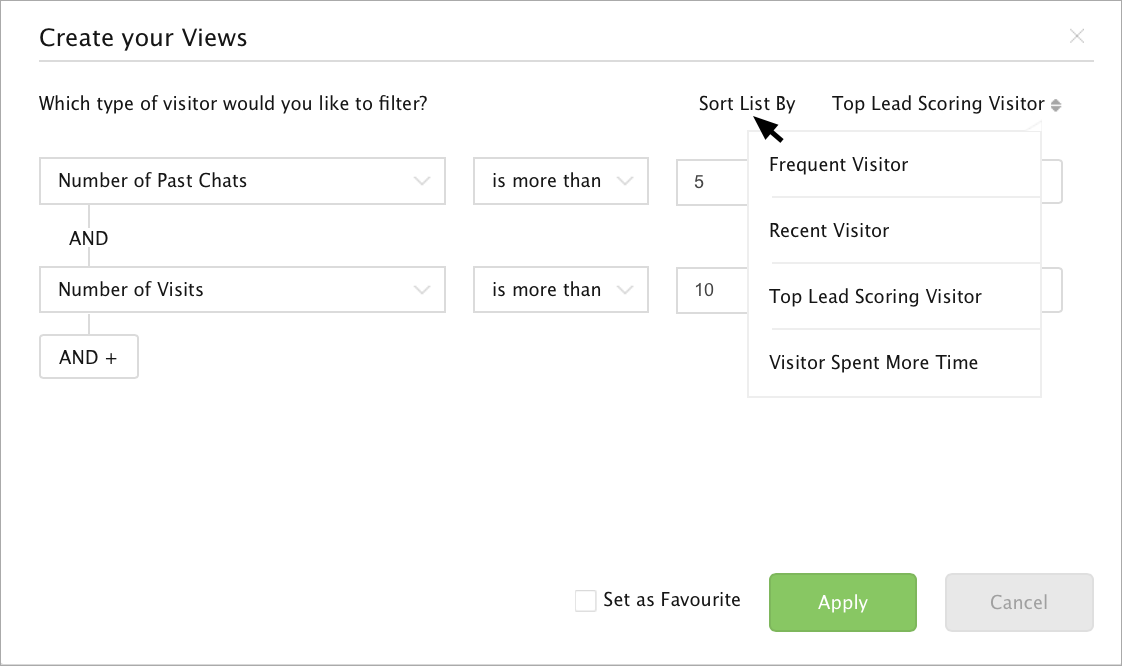
Task: Open second row's 'is more than' chevron
Action: (x=626, y=290)
